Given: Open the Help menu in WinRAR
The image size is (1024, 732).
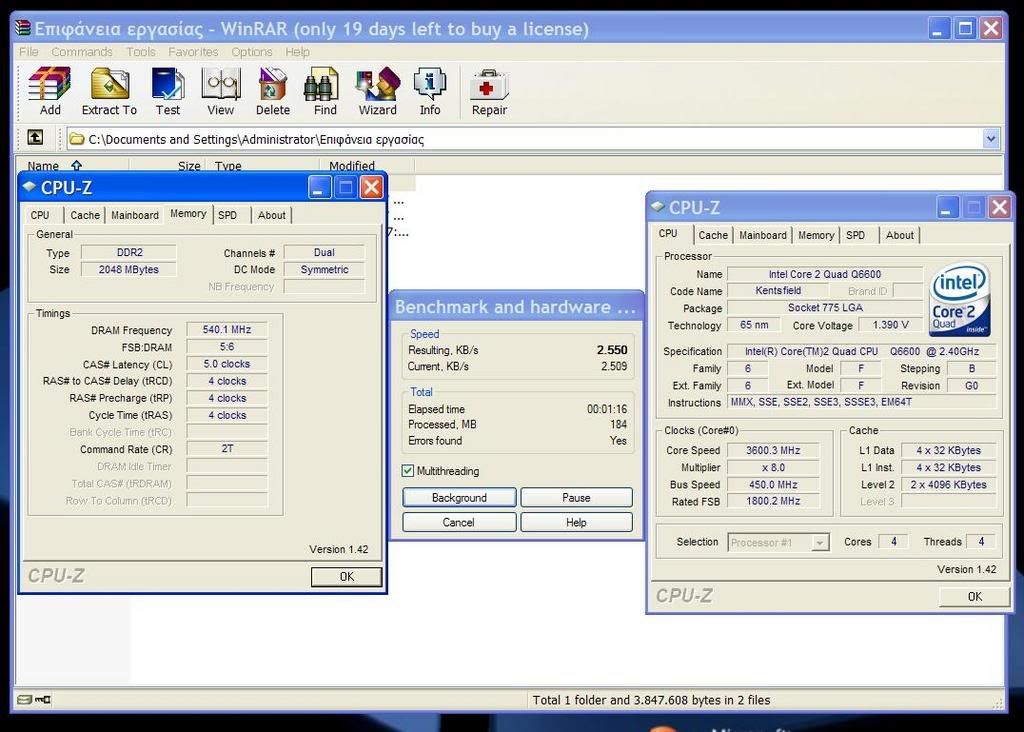Looking at the screenshot, I should tap(297, 52).
